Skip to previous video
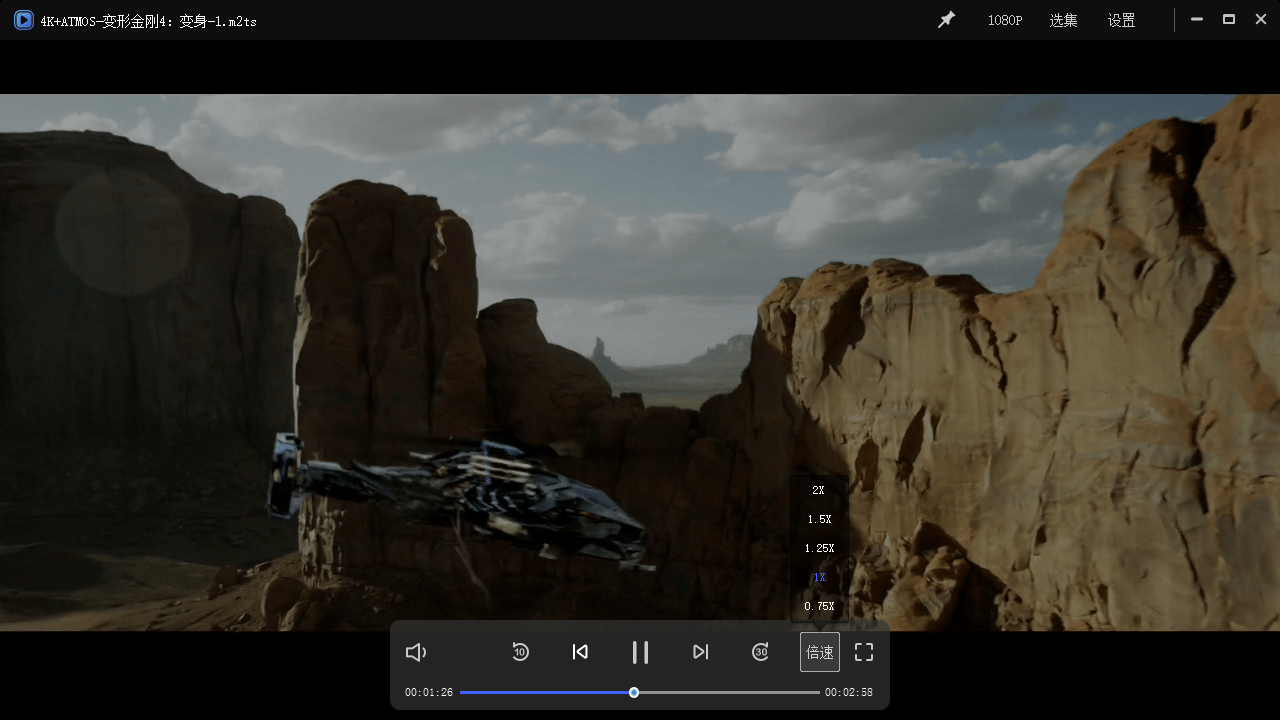This screenshot has height=720, width=1280. click(x=580, y=652)
